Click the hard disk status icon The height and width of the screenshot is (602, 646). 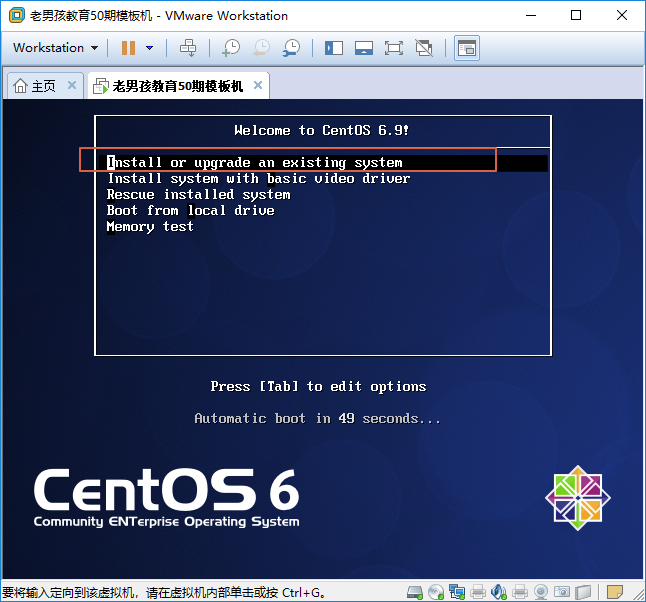point(415,592)
